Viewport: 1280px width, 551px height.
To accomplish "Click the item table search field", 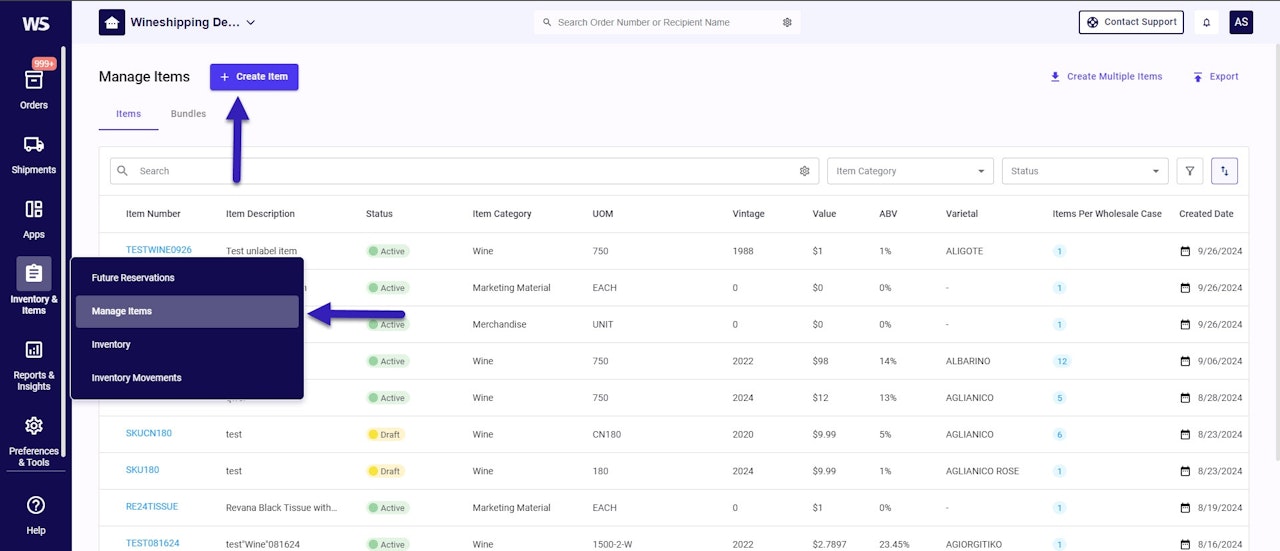I will (x=460, y=171).
